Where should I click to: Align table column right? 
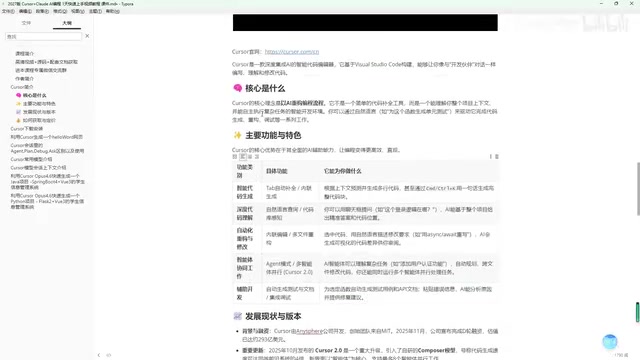257,157
